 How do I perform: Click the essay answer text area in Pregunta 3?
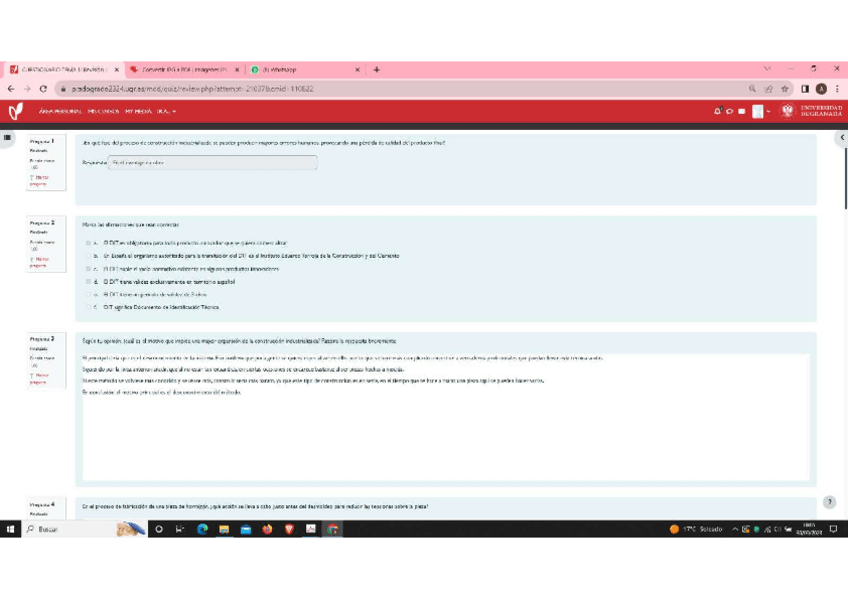(x=446, y=416)
